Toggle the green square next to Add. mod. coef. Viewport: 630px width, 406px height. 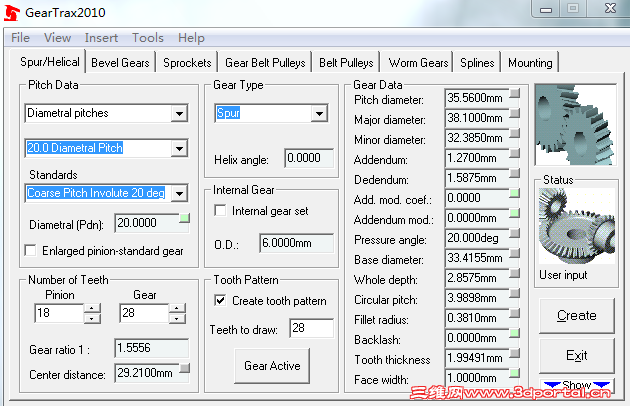pos(515,193)
